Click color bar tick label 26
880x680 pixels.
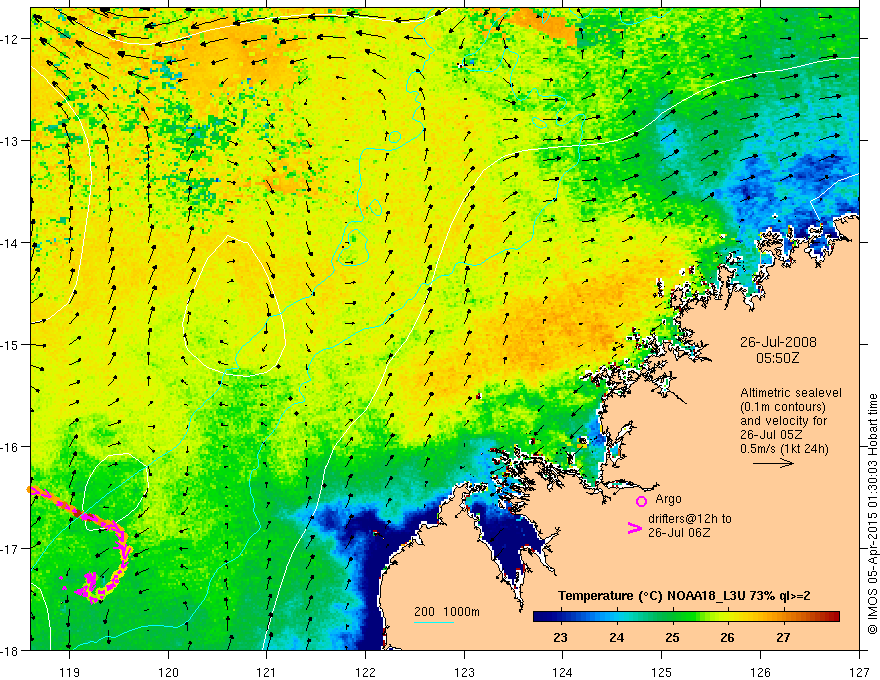click(x=727, y=637)
